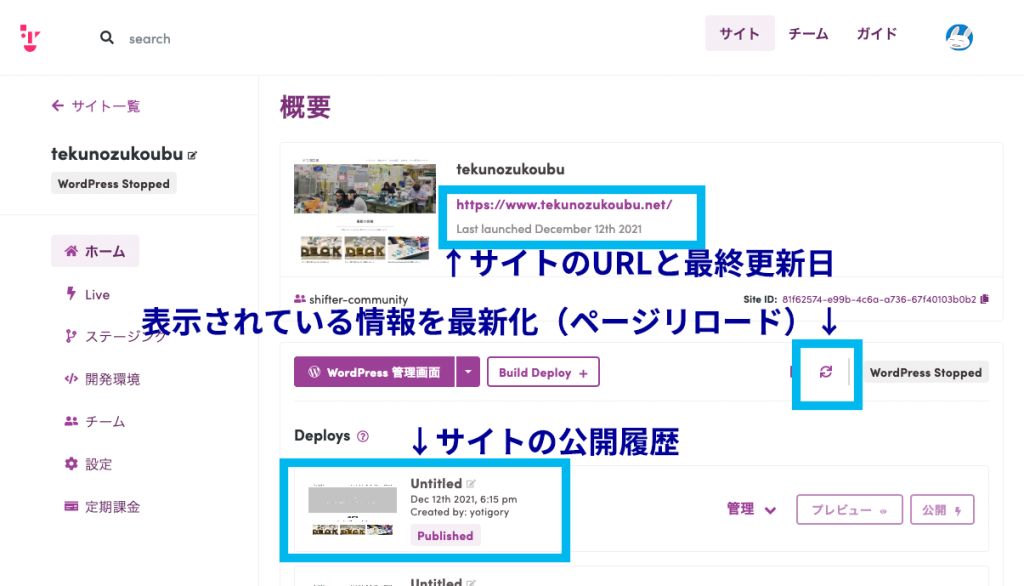This screenshot has width=1024, height=586.
Task: Click the shifter-community team icon
Action: [x=300, y=299]
